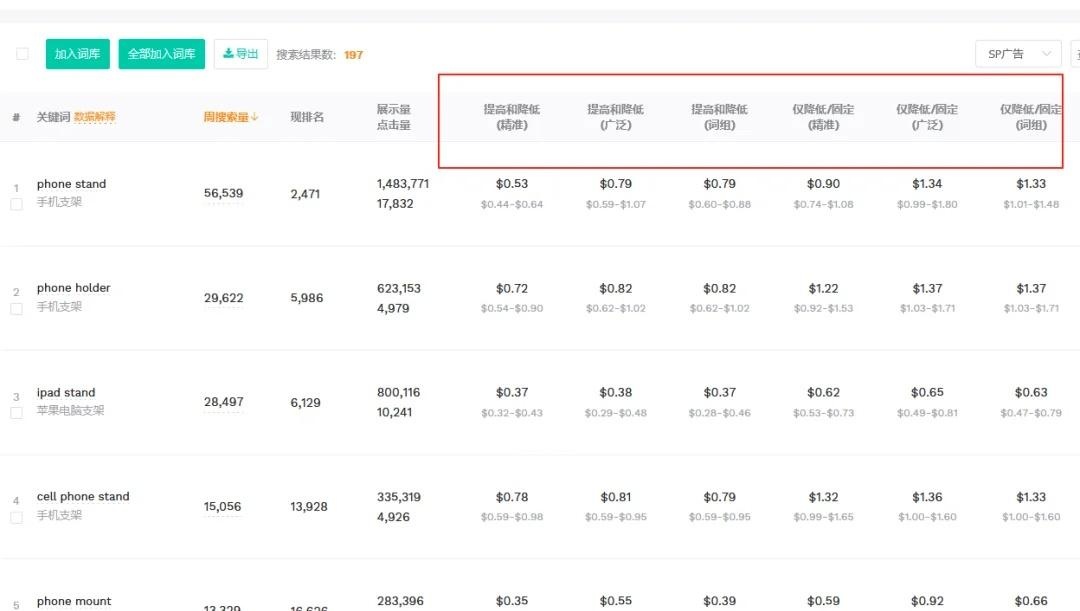Open the SP广告 dropdown
Viewport: 1080px width, 611px height.
[1019, 54]
